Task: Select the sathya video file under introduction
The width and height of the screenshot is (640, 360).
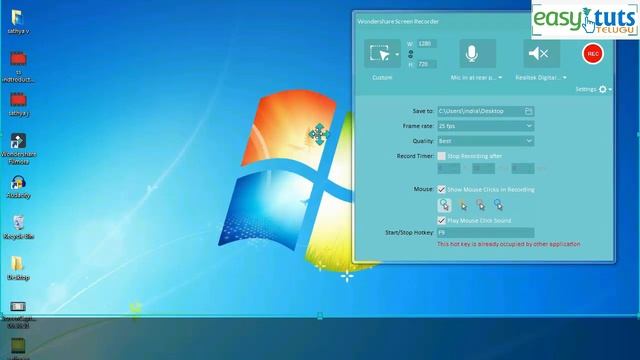Action: pos(18,104)
